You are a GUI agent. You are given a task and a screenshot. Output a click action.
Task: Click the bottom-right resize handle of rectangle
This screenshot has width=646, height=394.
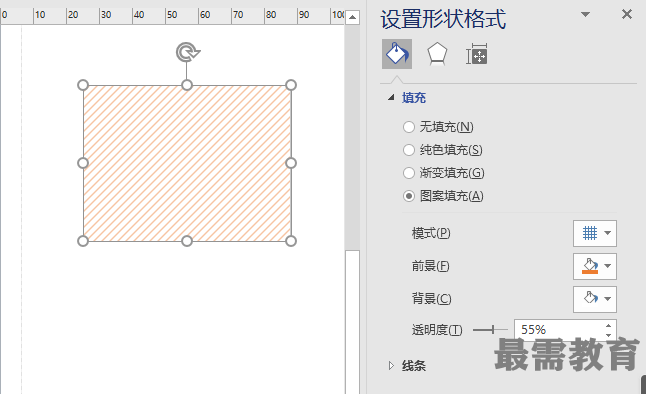[x=290, y=241]
